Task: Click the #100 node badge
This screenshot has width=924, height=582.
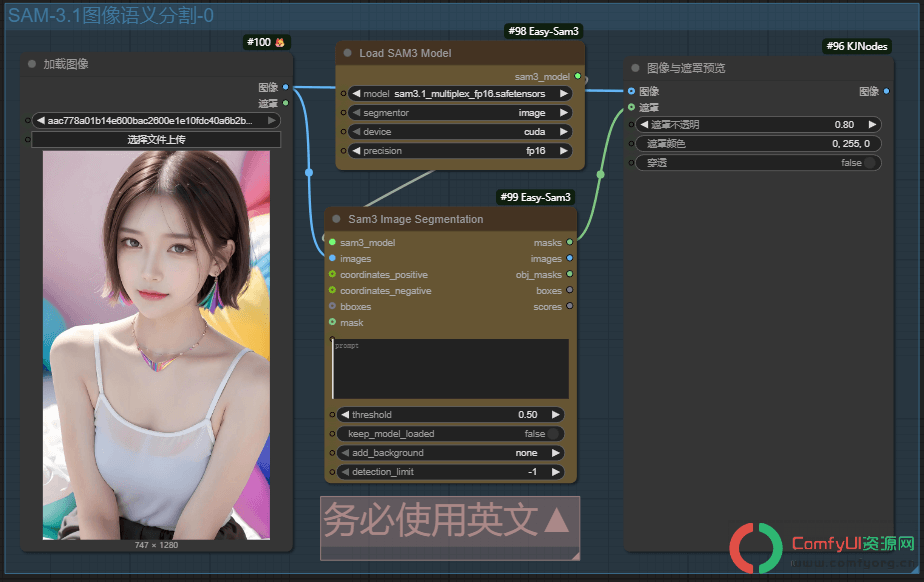Action: [266, 42]
